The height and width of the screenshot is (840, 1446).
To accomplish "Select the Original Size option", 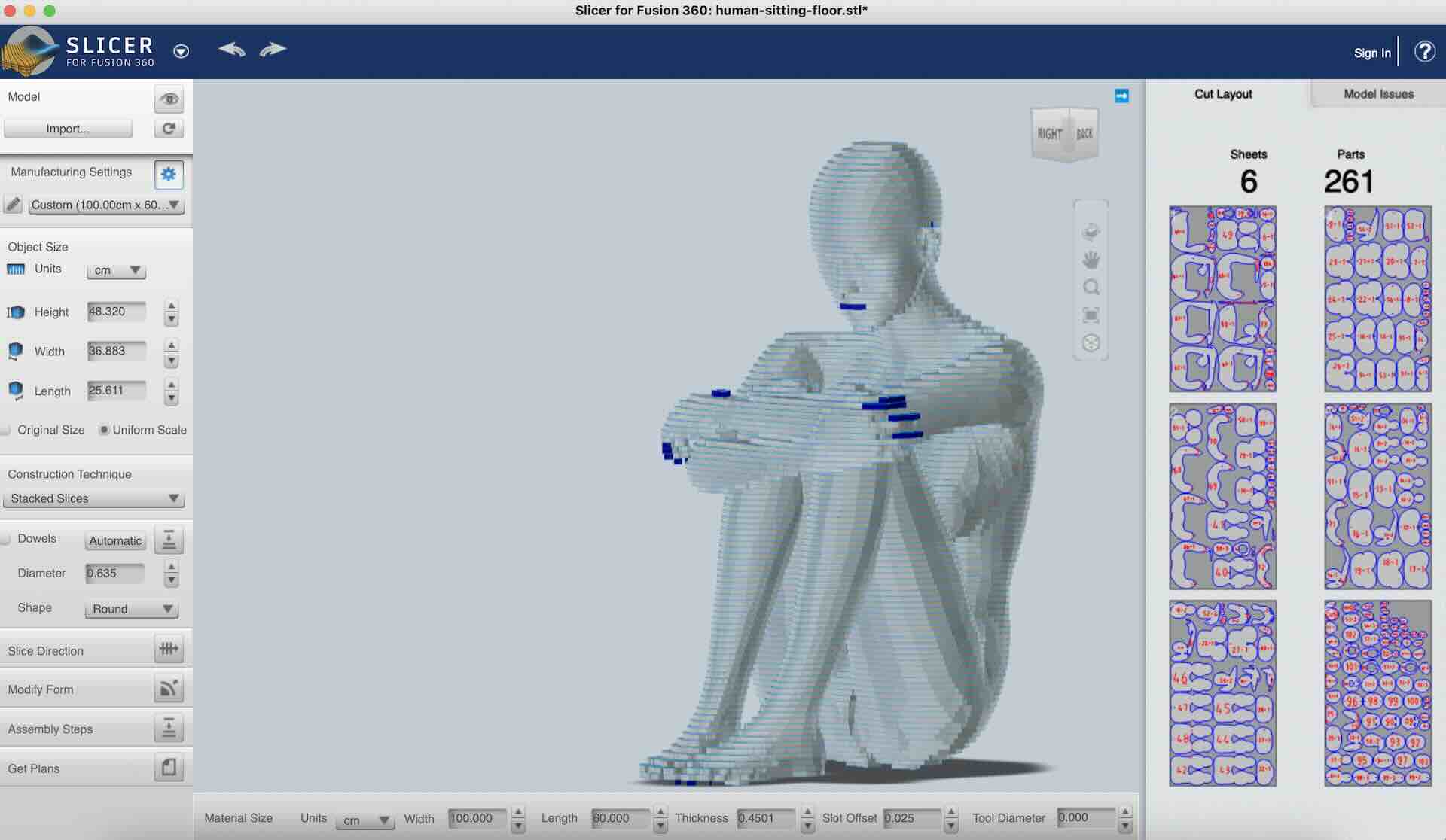I will coord(6,430).
